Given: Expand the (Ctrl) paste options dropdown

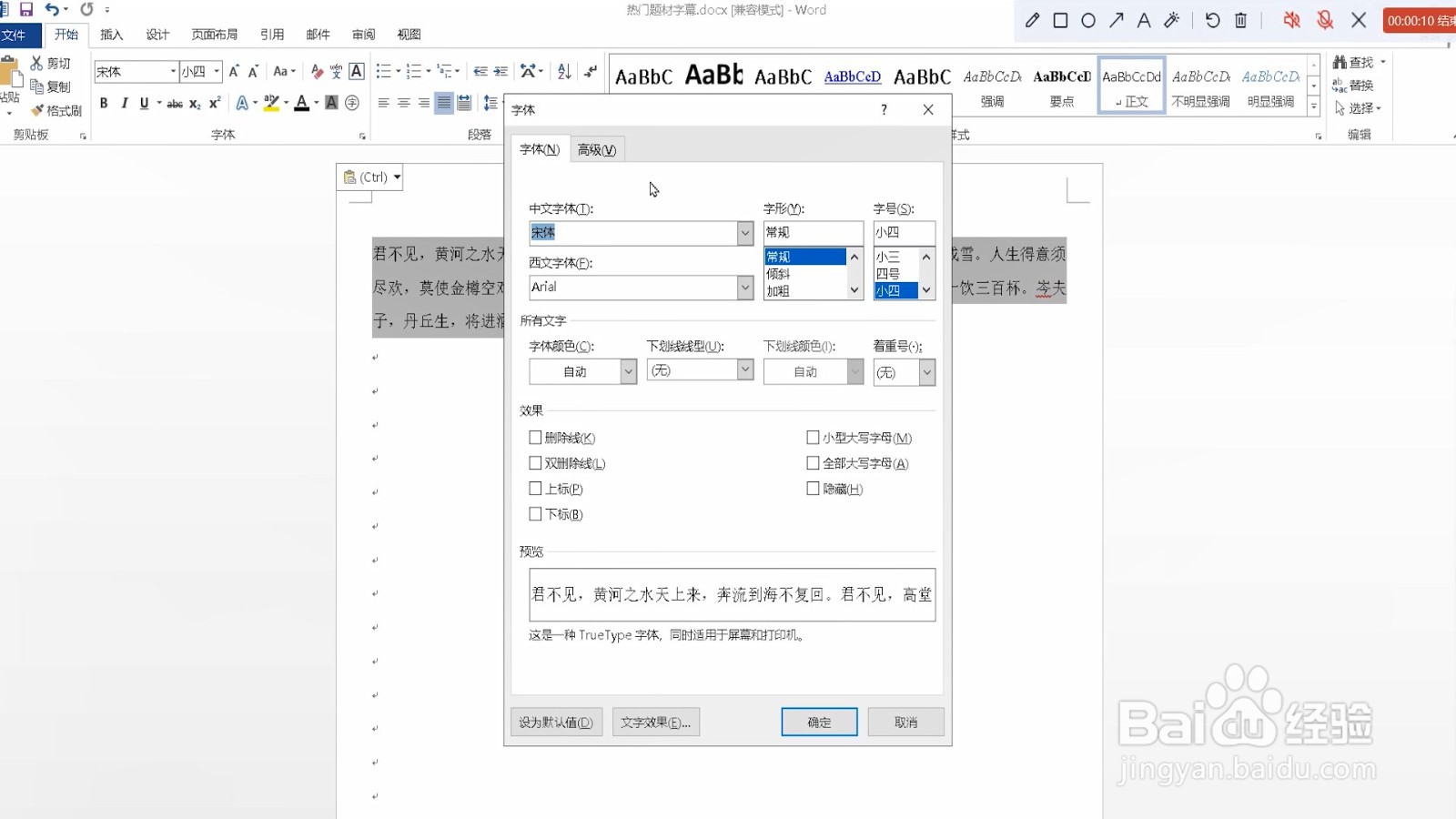Looking at the screenshot, I should coord(397,177).
